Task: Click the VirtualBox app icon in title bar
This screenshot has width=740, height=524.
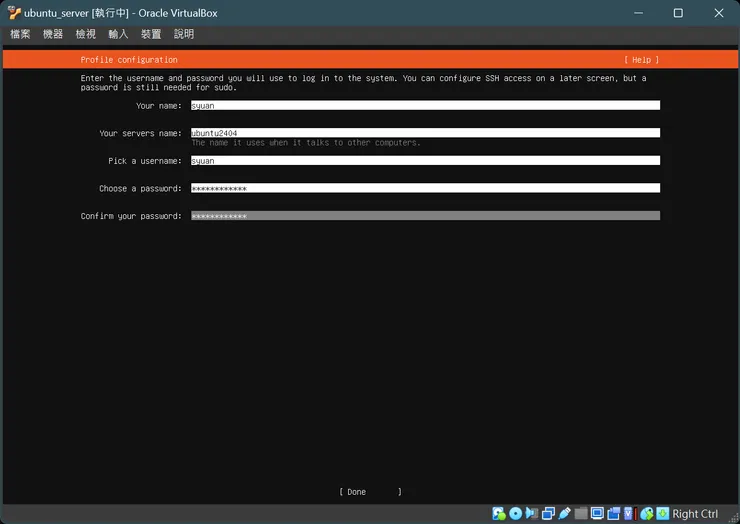Action: [x=14, y=13]
